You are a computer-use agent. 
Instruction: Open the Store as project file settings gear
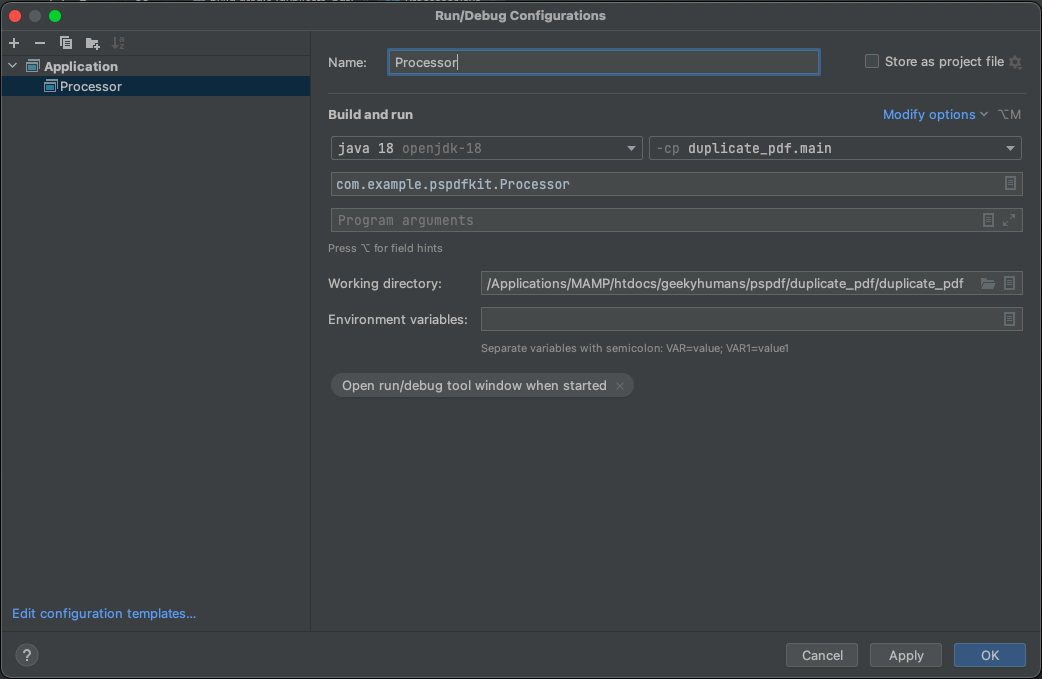pyautogui.click(x=1015, y=61)
